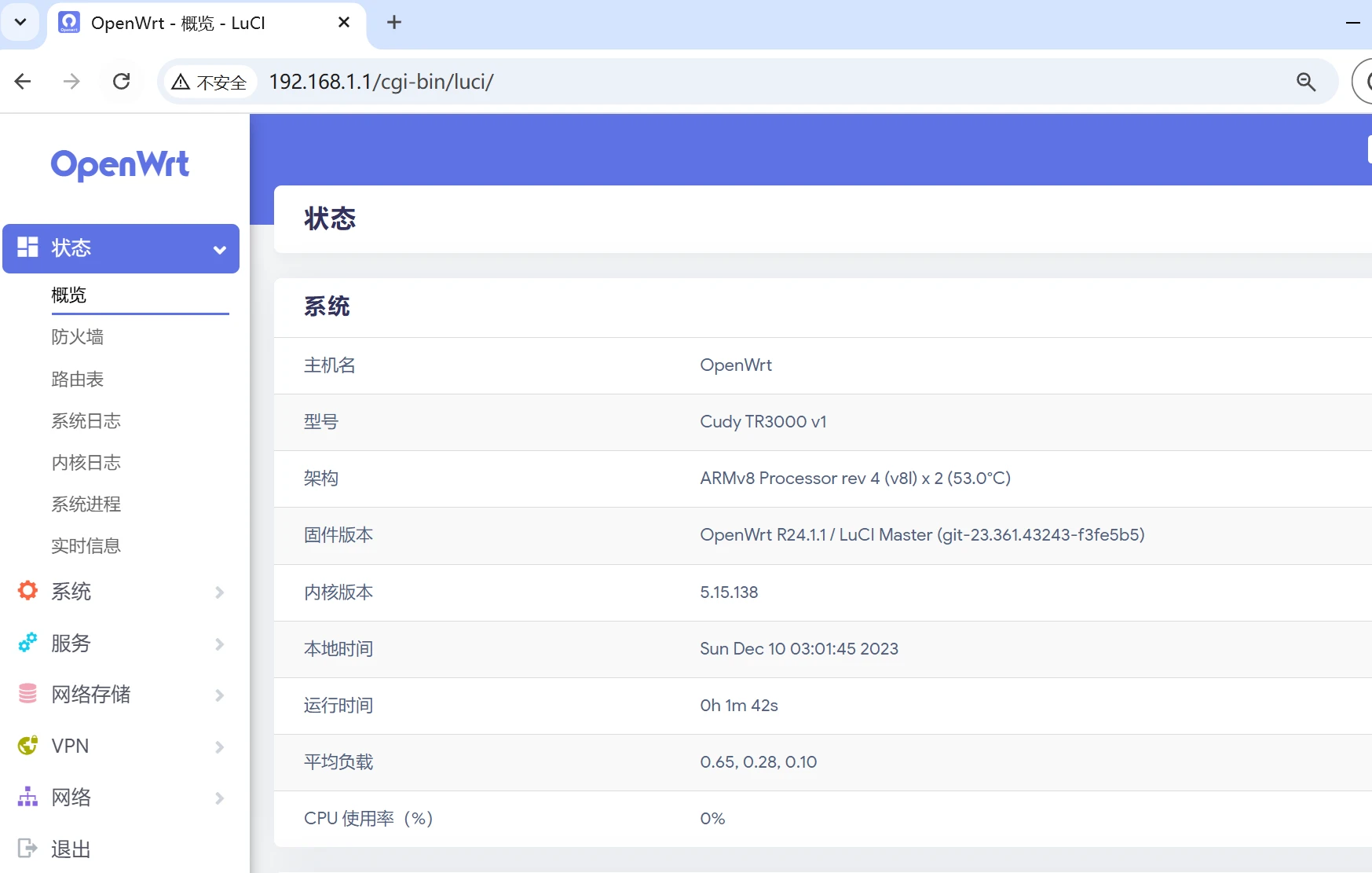This screenshot has width=1372, height=873.
Task: Click the VPN menu label
Action: [70, 746]
